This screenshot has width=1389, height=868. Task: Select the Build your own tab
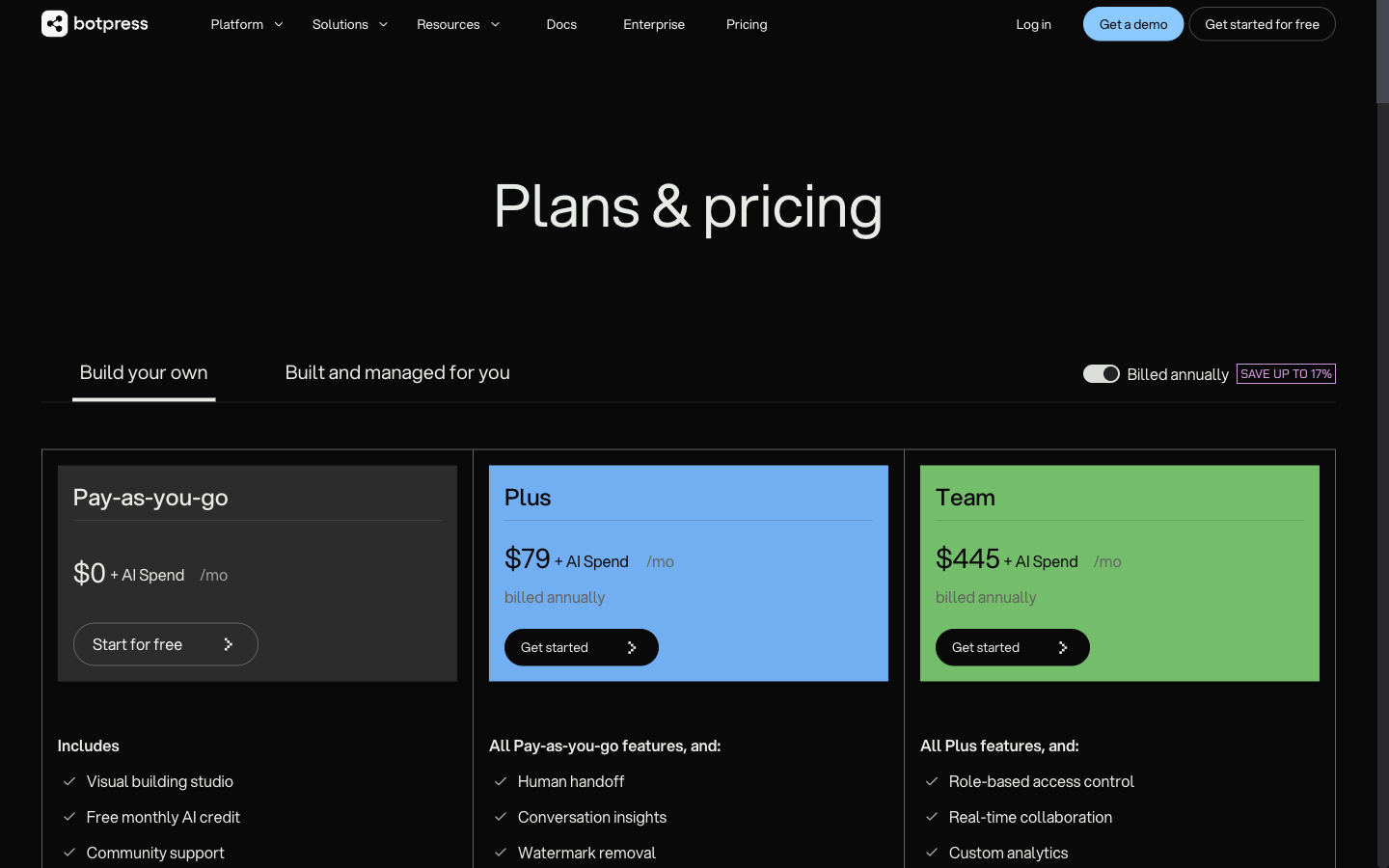143,372
